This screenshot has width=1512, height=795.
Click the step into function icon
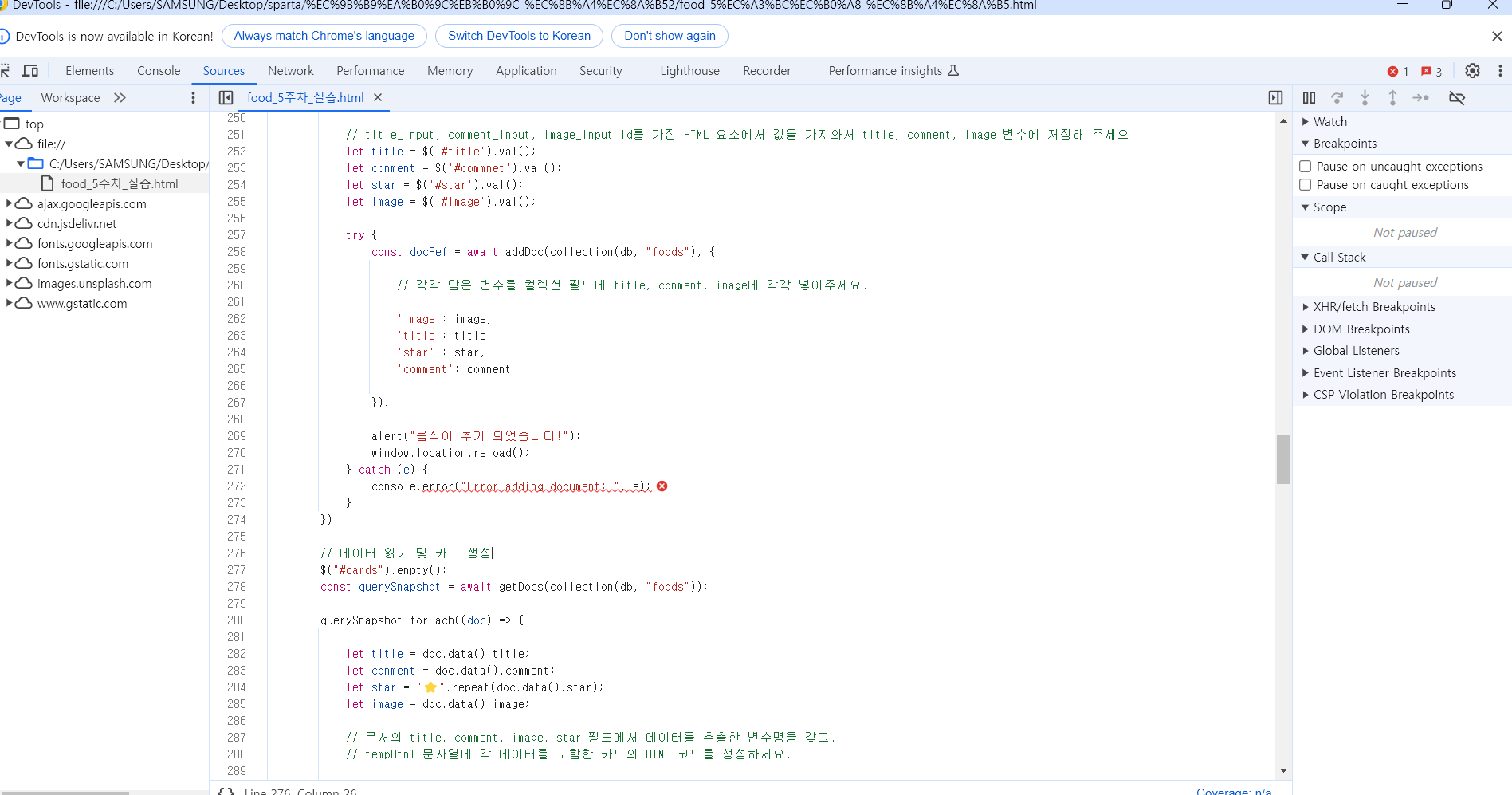[1365, 98]
